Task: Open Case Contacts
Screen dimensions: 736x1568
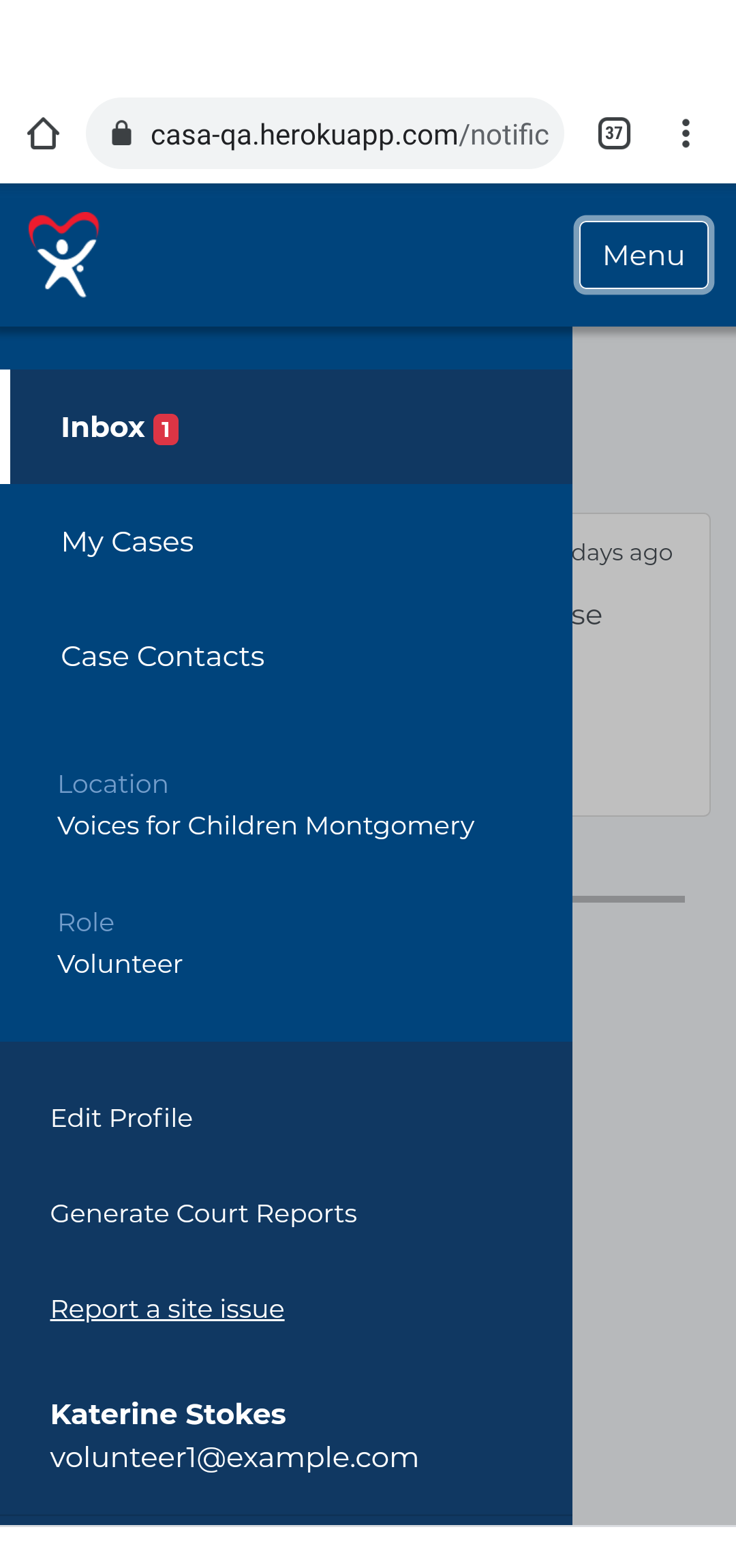Action: (x=162, y=657)
